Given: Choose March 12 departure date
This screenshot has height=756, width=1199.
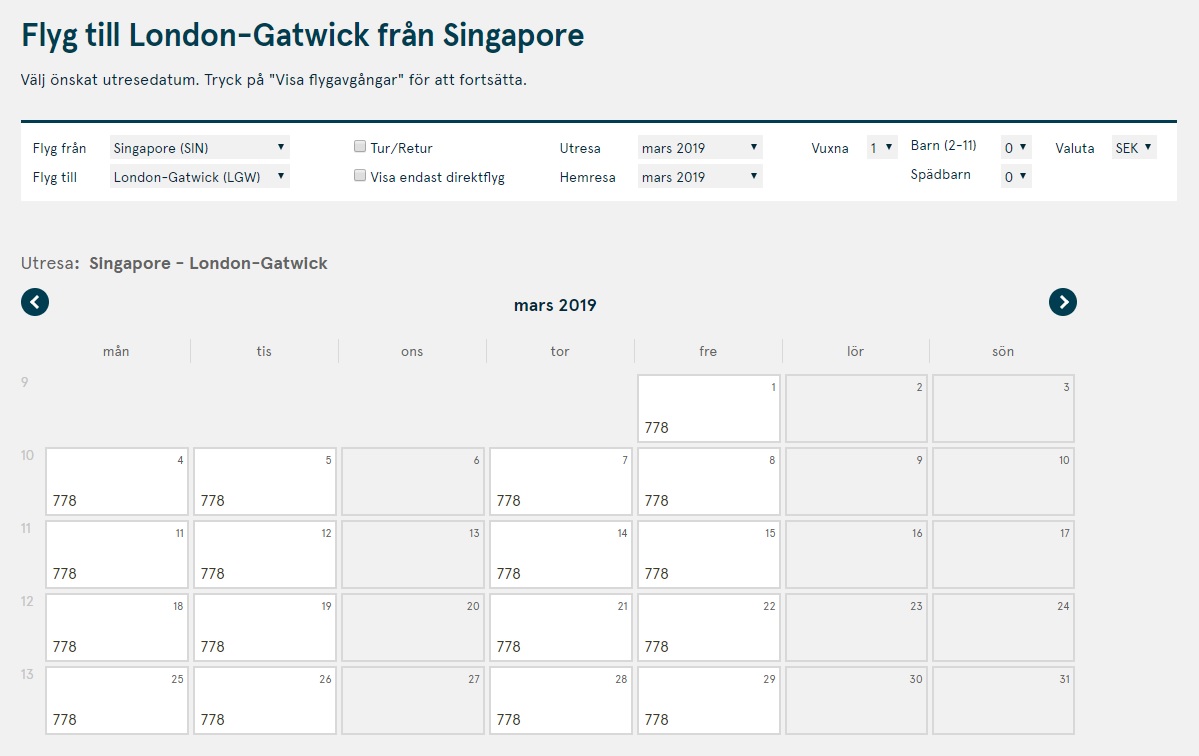Looking at the screenshot, I should pos(265,554).
